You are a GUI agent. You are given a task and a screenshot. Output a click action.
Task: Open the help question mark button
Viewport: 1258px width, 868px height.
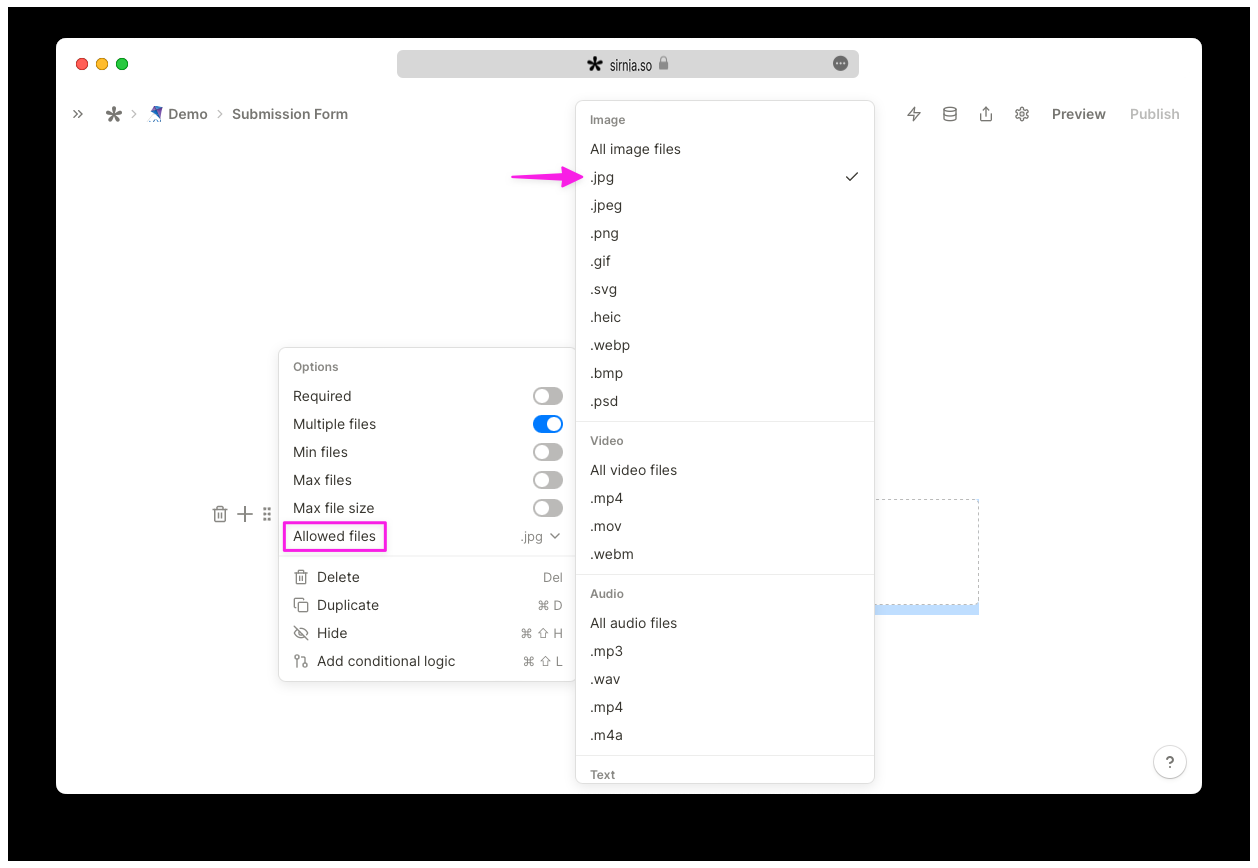tap(1170, 762)
